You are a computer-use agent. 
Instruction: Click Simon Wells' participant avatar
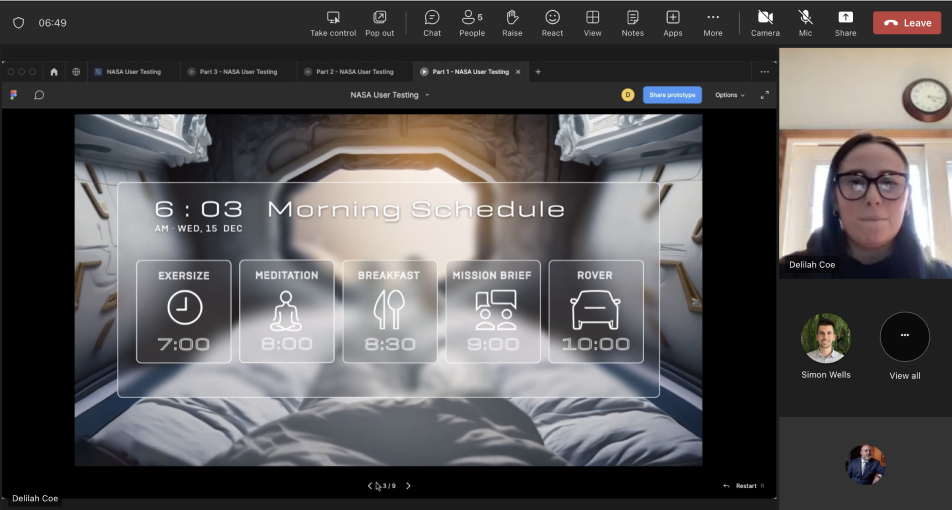pos(825,338)
